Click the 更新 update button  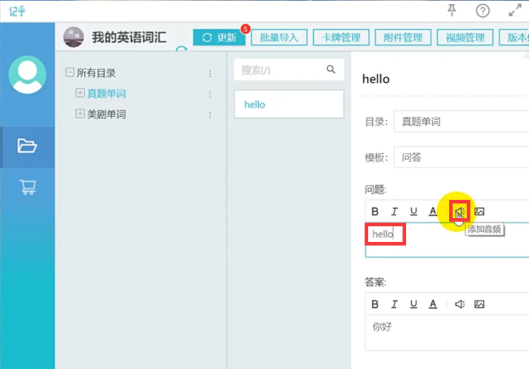(x=219, y=37)
